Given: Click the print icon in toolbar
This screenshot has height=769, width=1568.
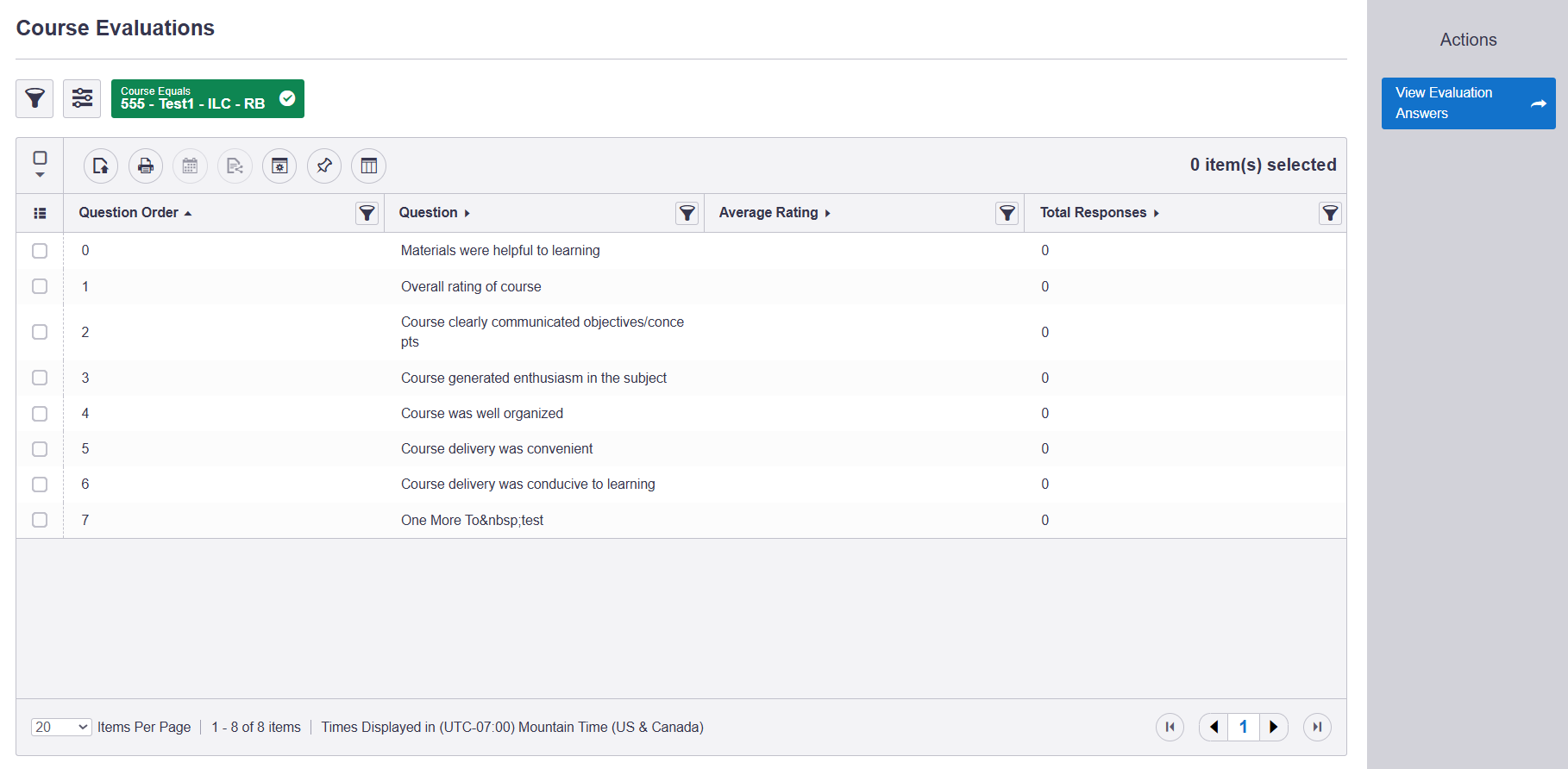Looking at the screenshot, I should coord(146,166).
